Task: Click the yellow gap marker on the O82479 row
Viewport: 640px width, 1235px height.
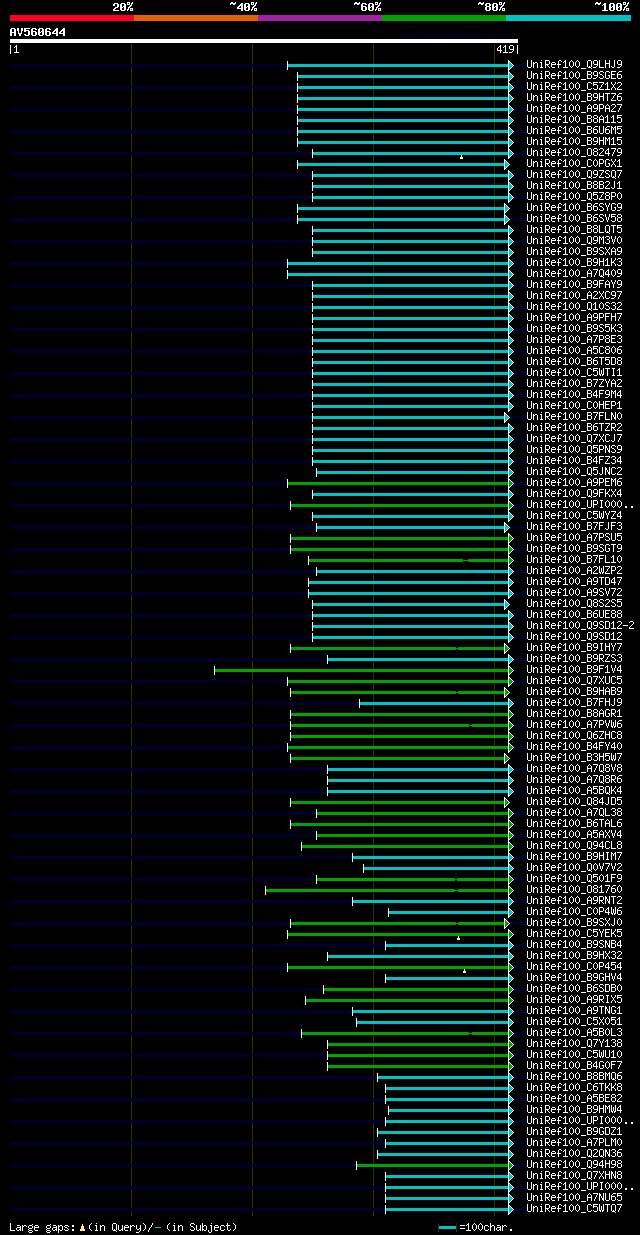Action: [x=461, y=157]
